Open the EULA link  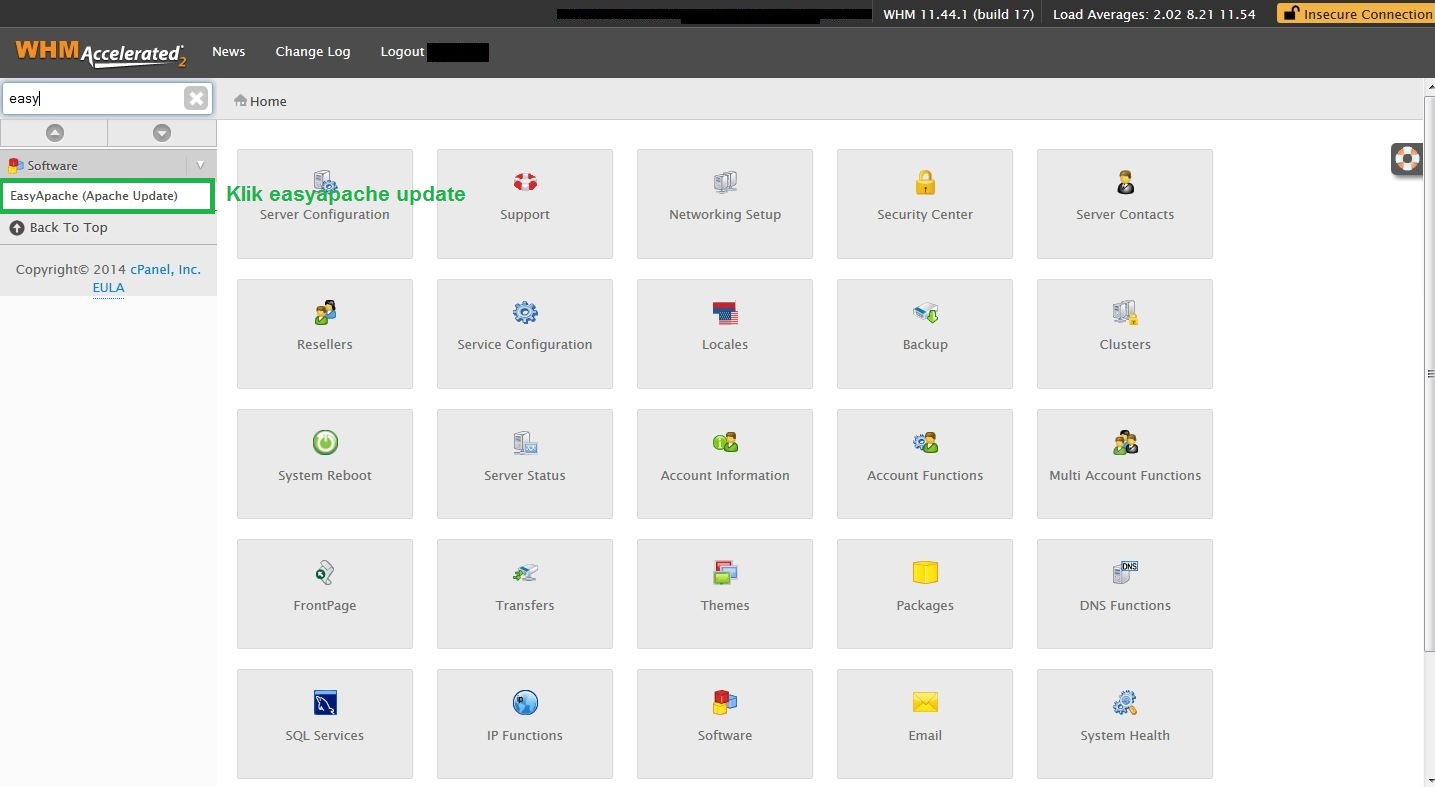point(107,287)
